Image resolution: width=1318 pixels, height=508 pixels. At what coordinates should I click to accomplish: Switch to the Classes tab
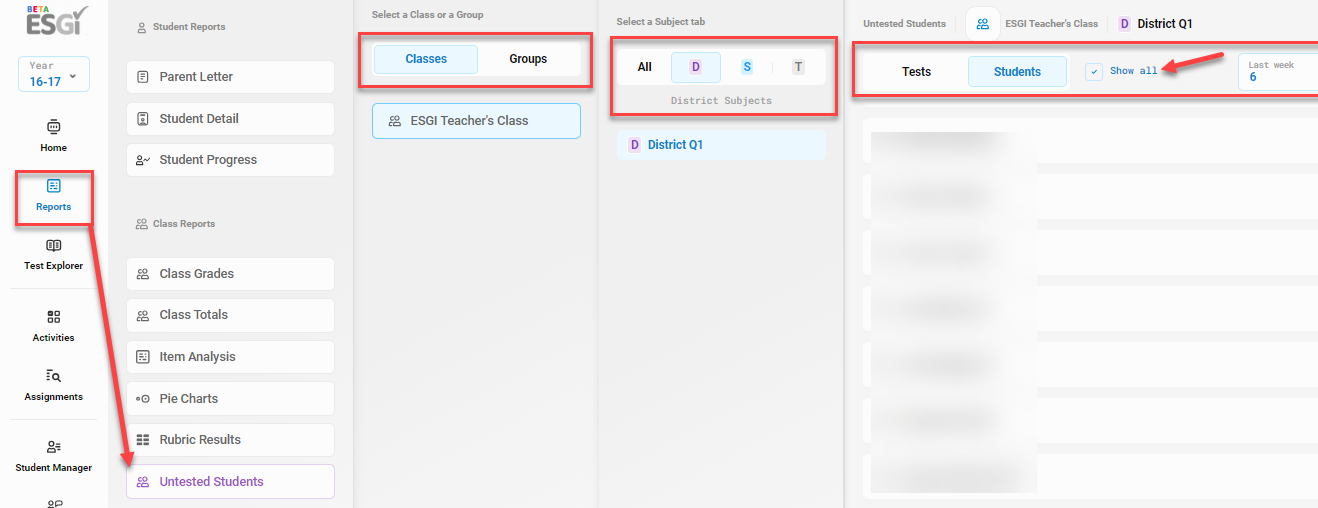(x=426, y=59)
